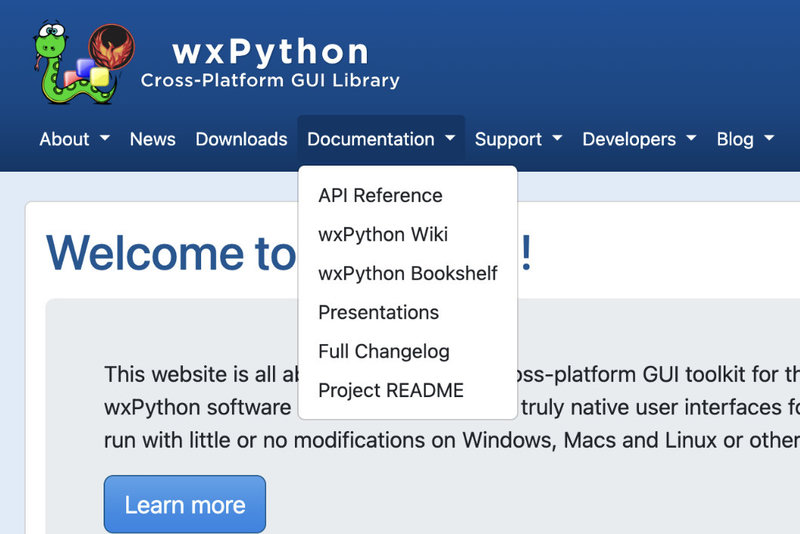Collapse the Documentation dropdown menu
800x534 pixels.
[381, 139]
